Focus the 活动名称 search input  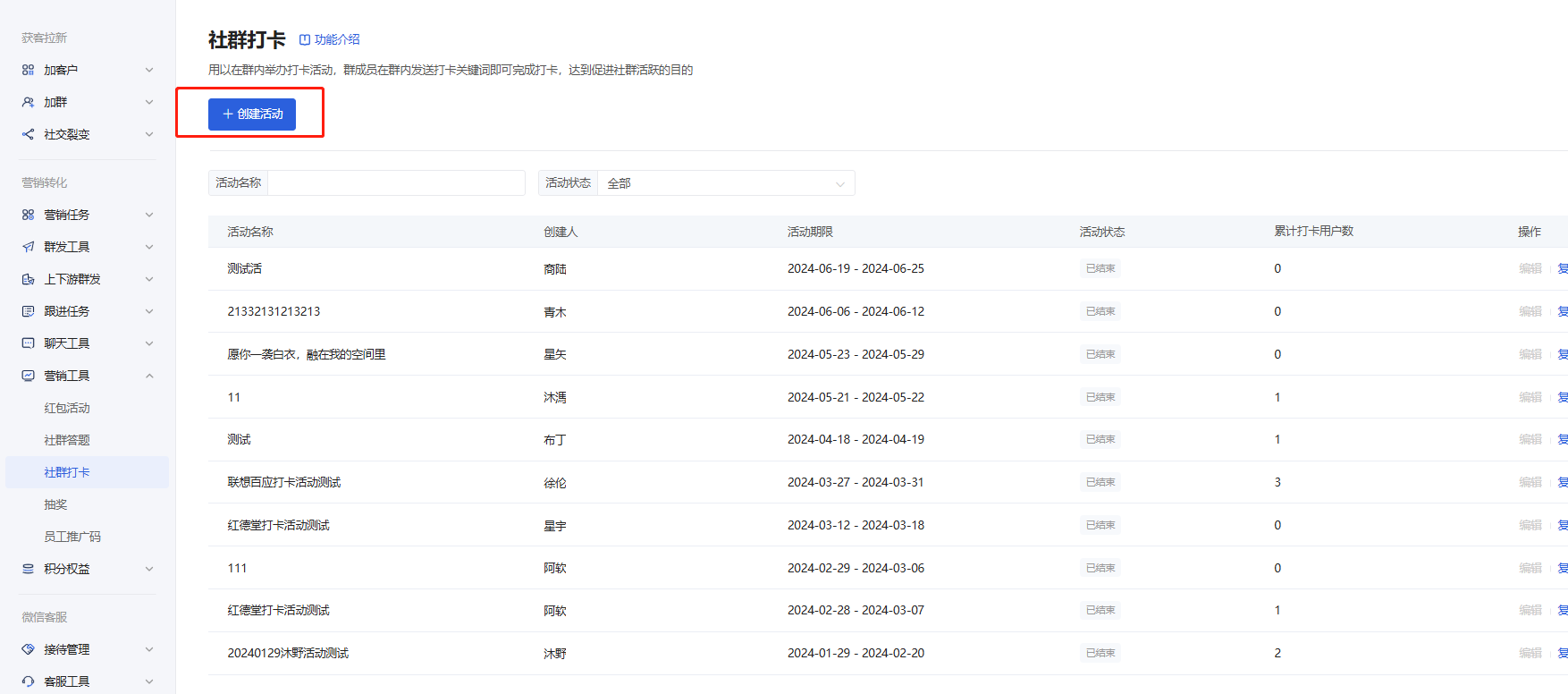click(x=396, y=183)
